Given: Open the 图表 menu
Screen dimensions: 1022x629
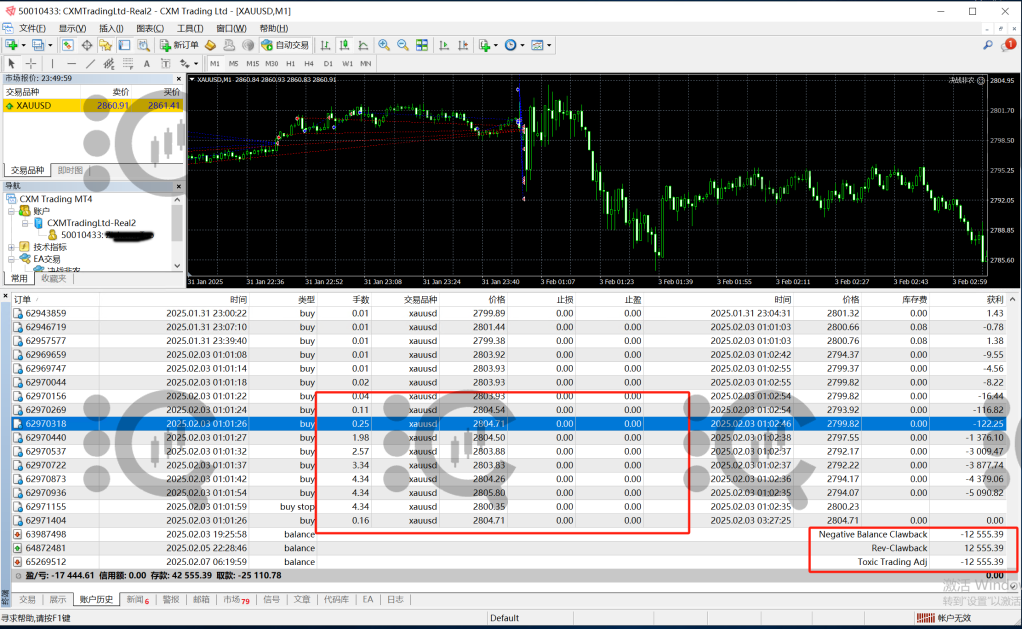Looking at the screenshot, I should click(149, 28).
